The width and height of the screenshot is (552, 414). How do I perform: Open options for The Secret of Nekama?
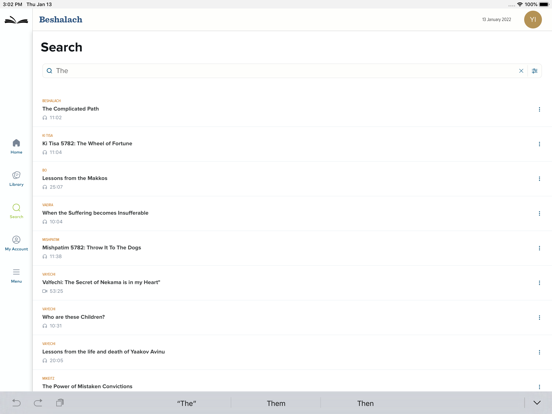[x=539, y=283]
